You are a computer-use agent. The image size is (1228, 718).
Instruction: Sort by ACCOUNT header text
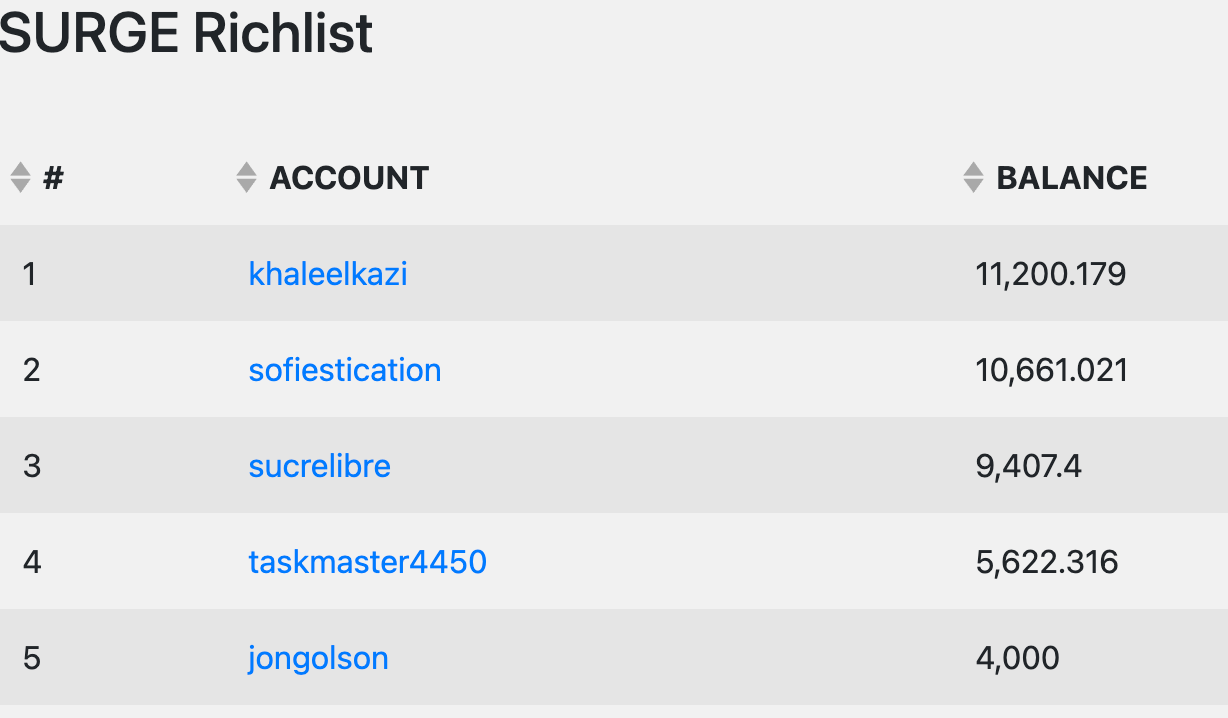(x=349, y=178)
